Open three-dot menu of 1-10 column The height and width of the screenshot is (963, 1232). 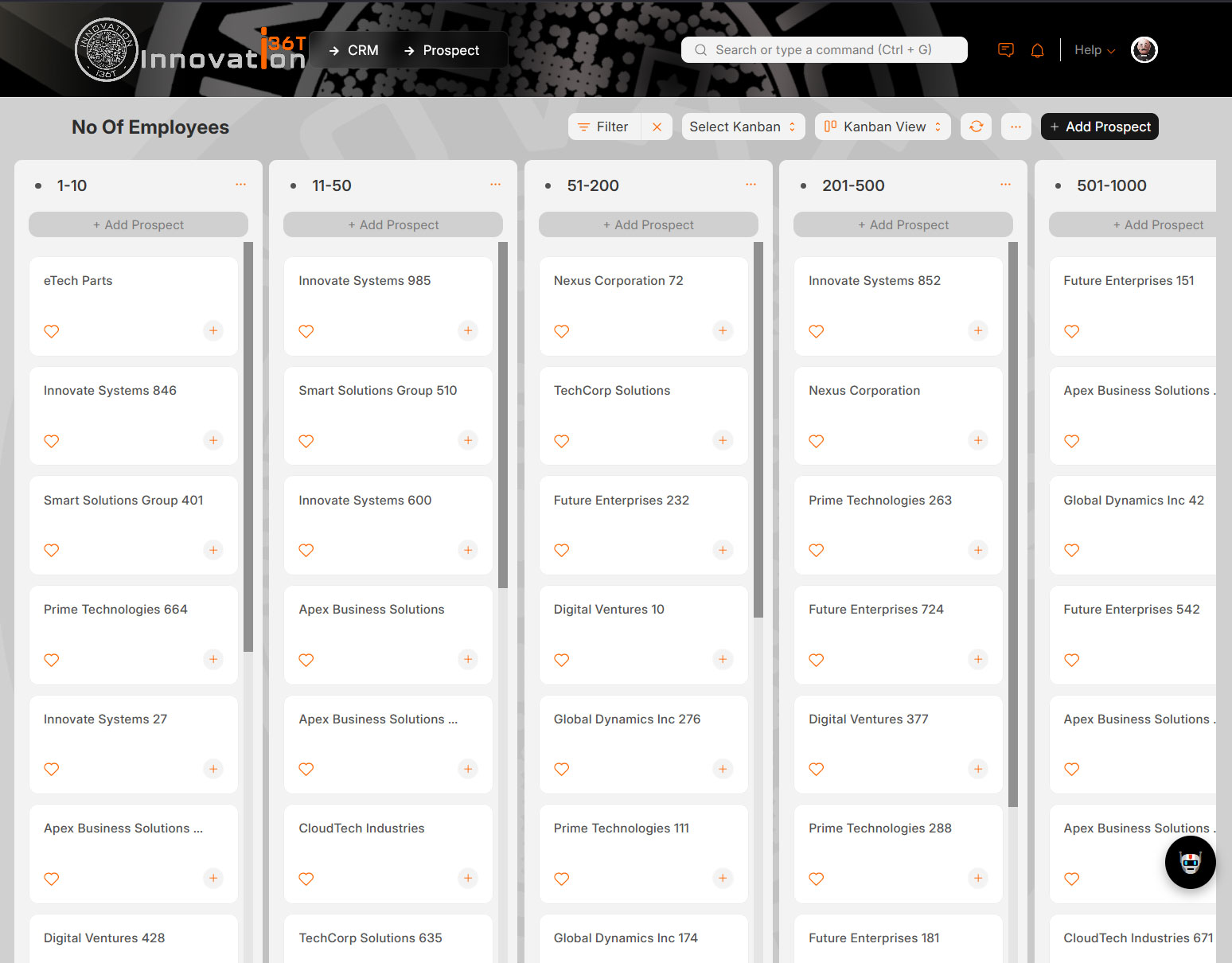point(240,185)
